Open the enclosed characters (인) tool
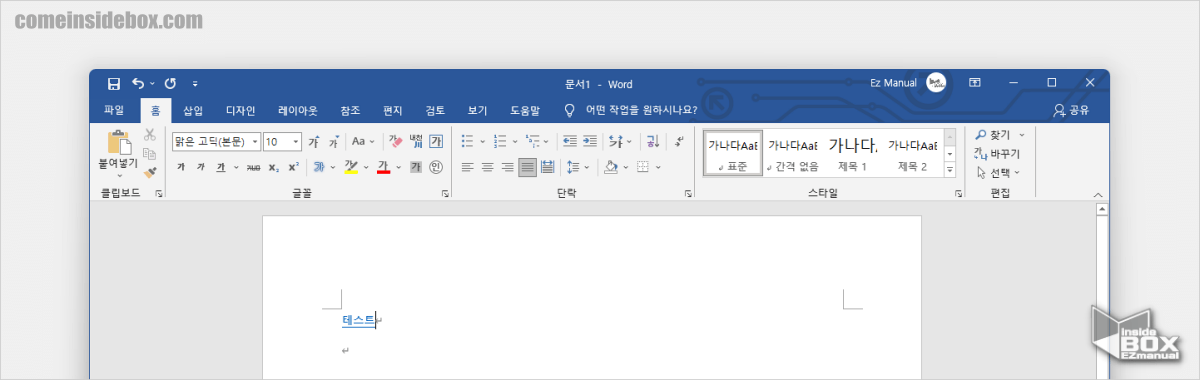This screenshot has height=380, width=1200. (436, 167)
